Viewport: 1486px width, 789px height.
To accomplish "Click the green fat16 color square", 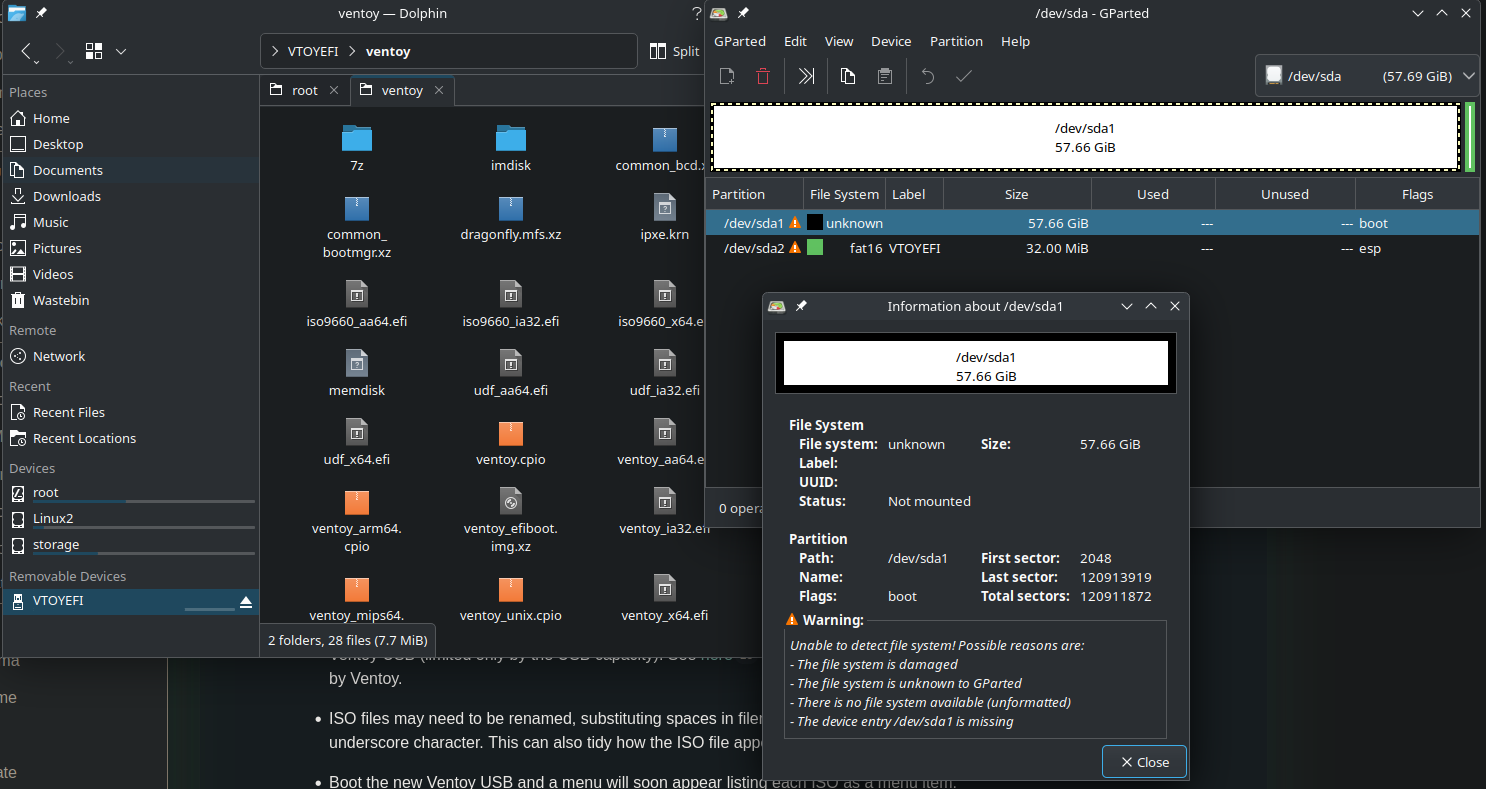I will [815, 248].
